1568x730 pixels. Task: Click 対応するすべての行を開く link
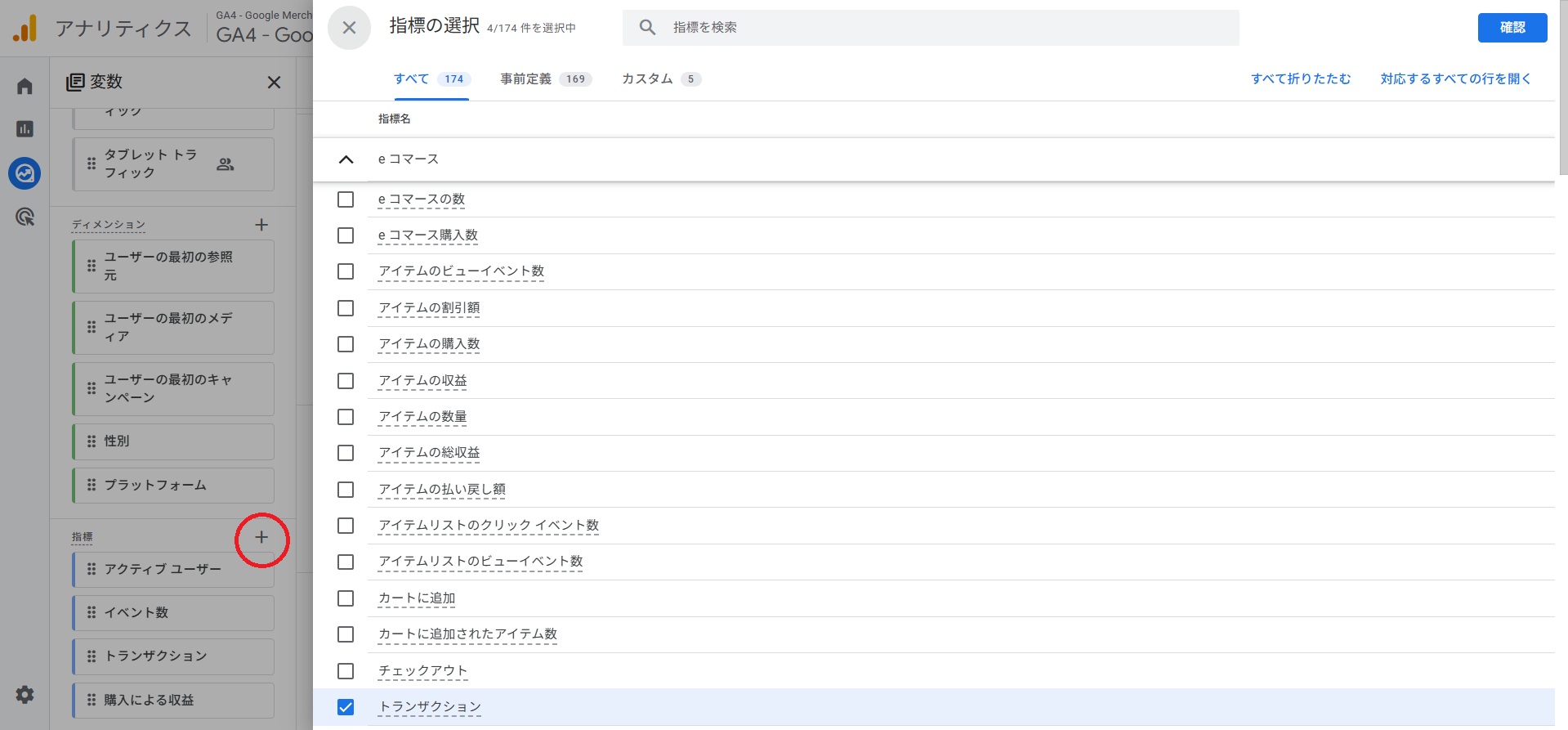coord(1455,79)
